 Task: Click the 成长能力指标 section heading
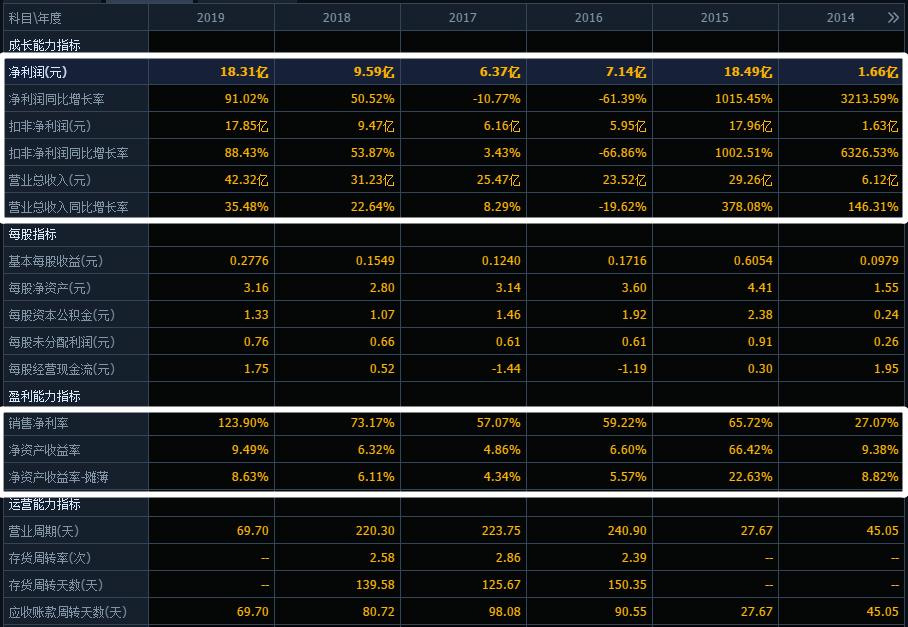click(44, 45)
